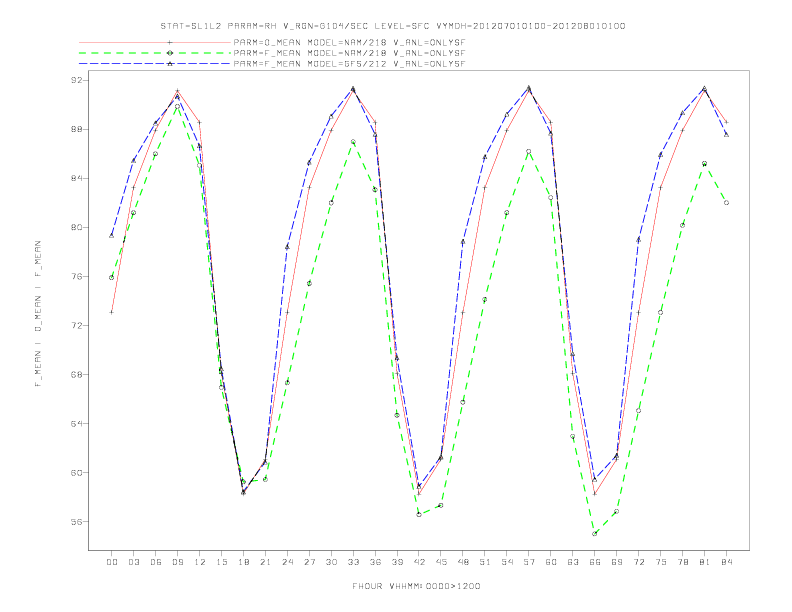Click x-axis tick label 06

[x=156, y=562]
